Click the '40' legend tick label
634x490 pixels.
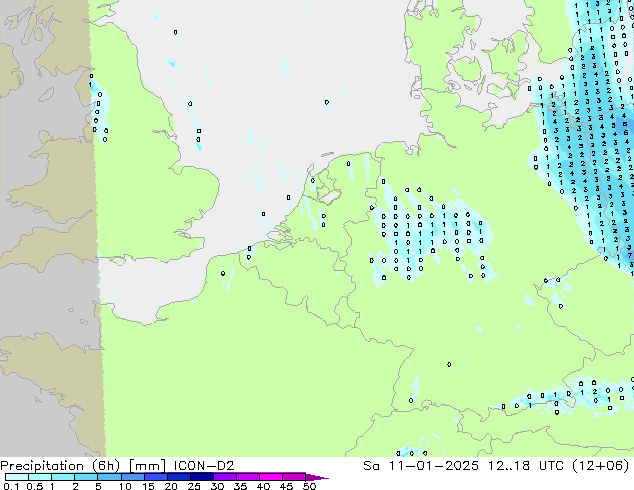click(263, 486)
